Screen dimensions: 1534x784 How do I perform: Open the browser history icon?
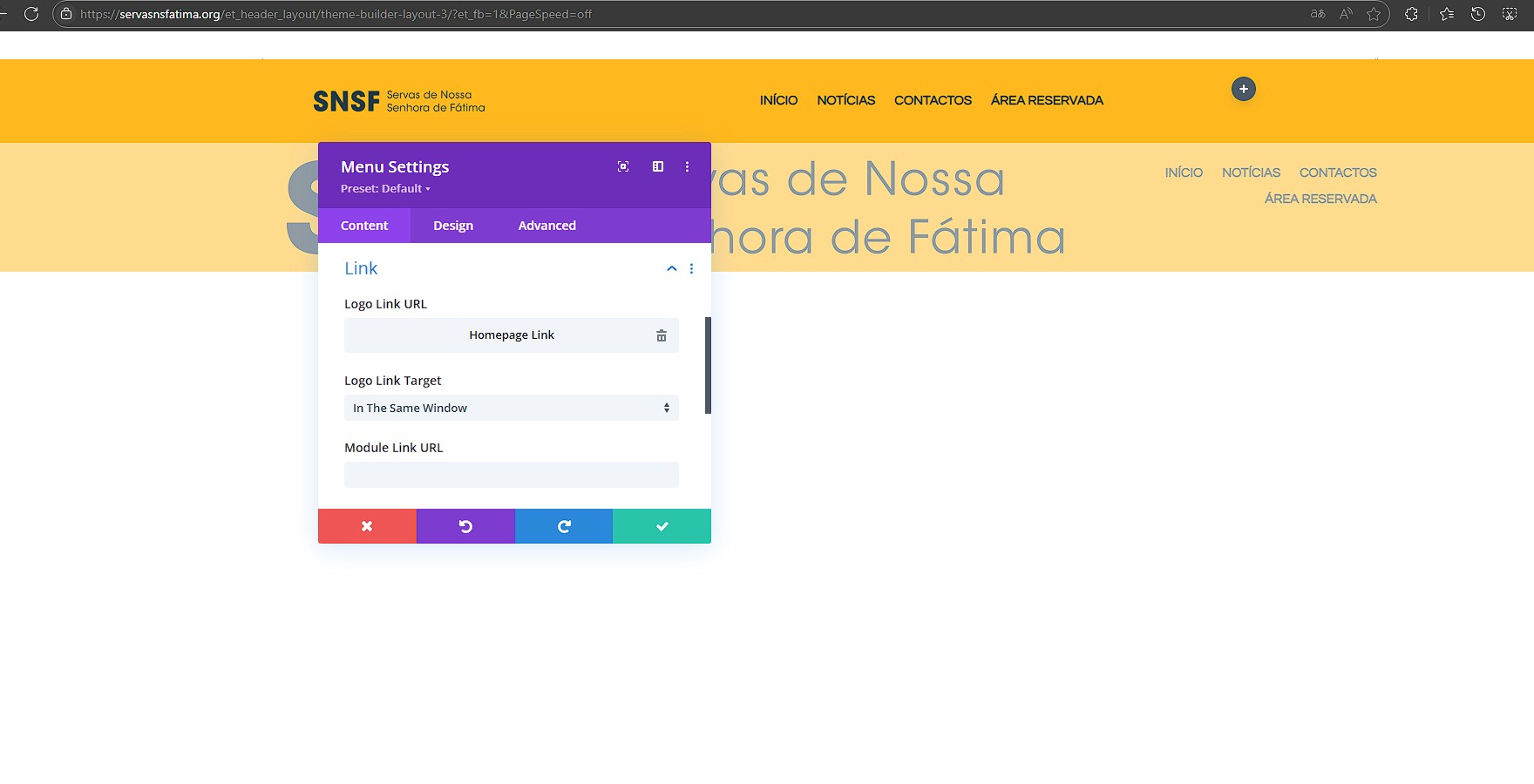1478,14
